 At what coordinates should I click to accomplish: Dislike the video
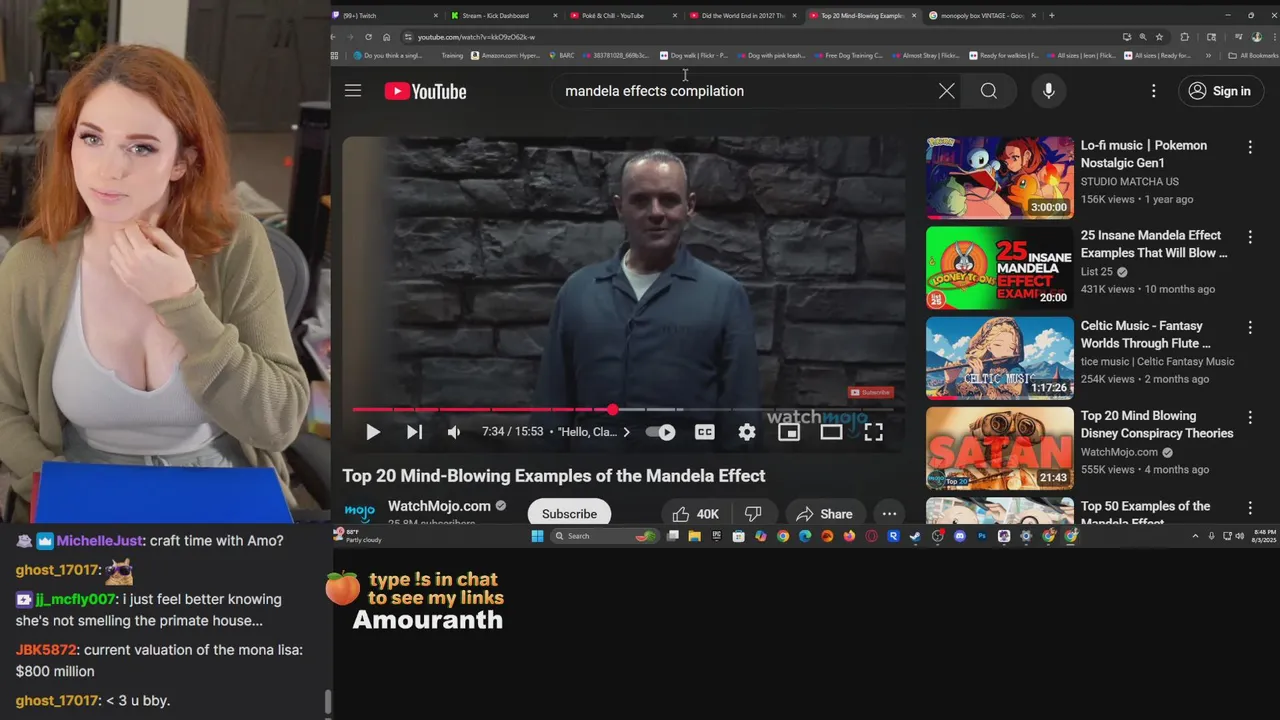tap(754, 514)
